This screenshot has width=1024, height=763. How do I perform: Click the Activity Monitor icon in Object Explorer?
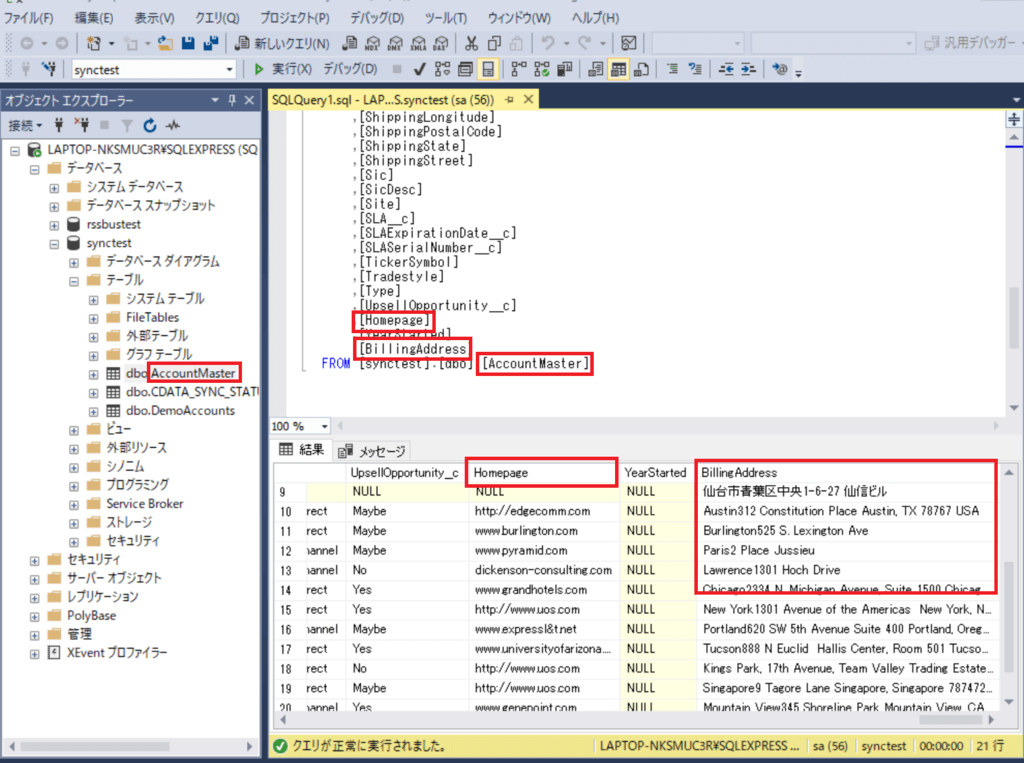172,125
